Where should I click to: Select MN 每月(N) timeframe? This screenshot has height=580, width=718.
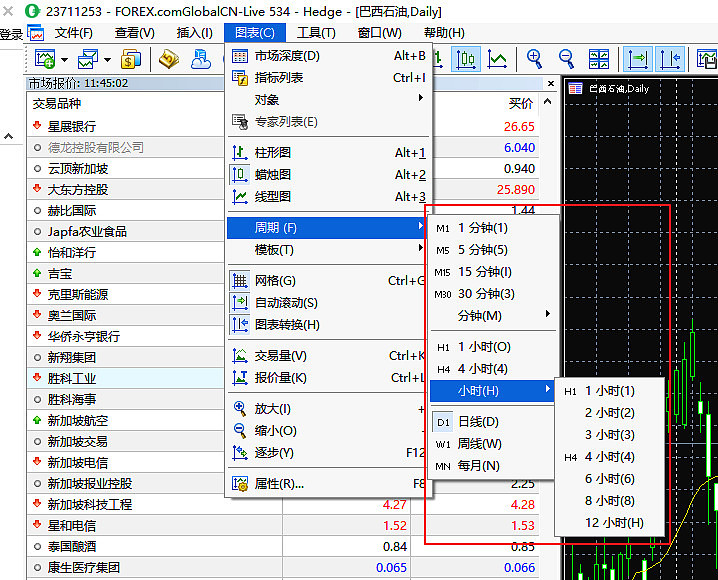[493, 466]
